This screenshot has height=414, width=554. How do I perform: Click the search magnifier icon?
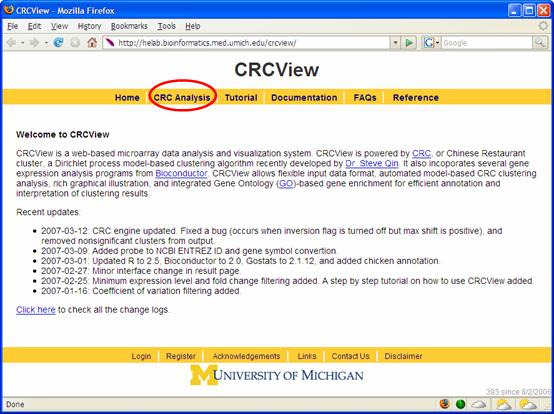coord(540,43)
